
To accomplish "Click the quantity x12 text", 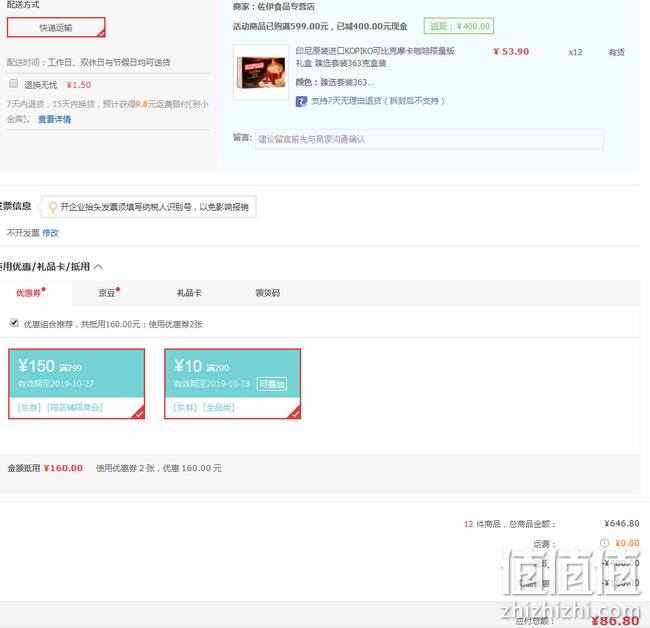I will pyautogui.click(x=575, y=52).
